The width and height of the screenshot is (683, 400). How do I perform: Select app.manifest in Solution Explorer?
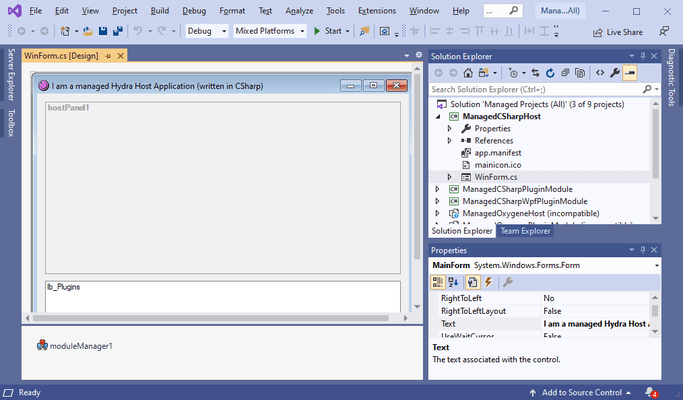coord(498,153)
